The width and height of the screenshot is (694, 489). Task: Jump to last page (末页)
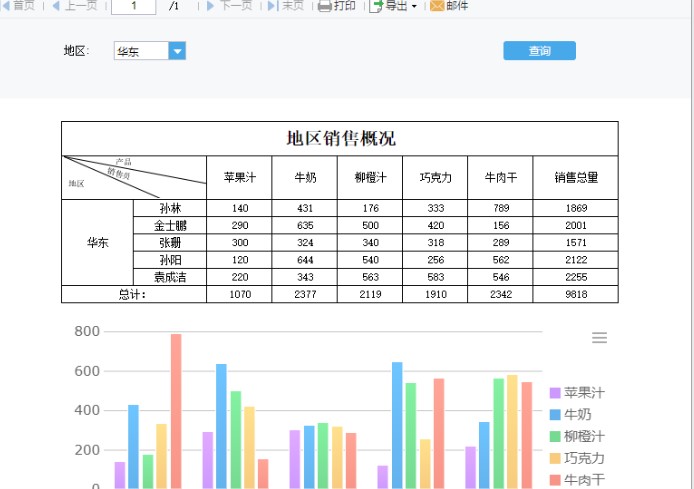tap(286, 5)
